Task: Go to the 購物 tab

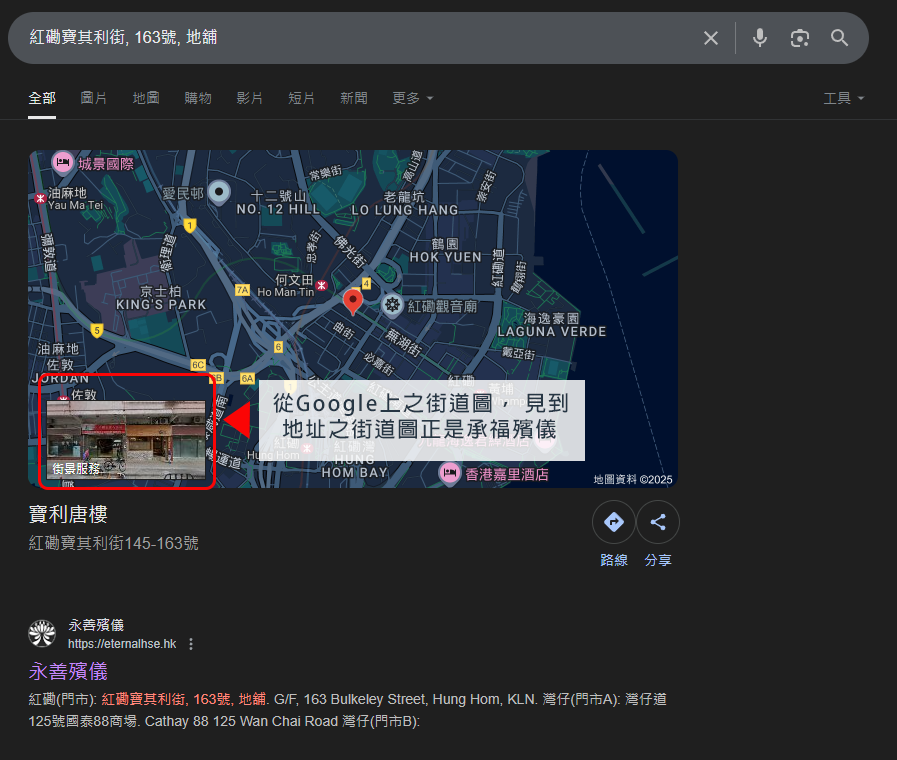Action: pos(198,98)
